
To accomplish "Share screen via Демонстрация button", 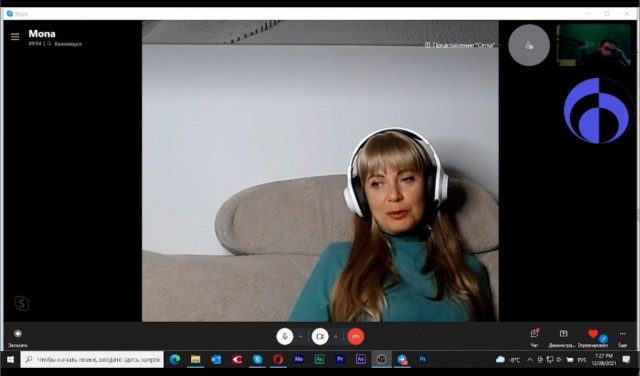I will [563, 337].
